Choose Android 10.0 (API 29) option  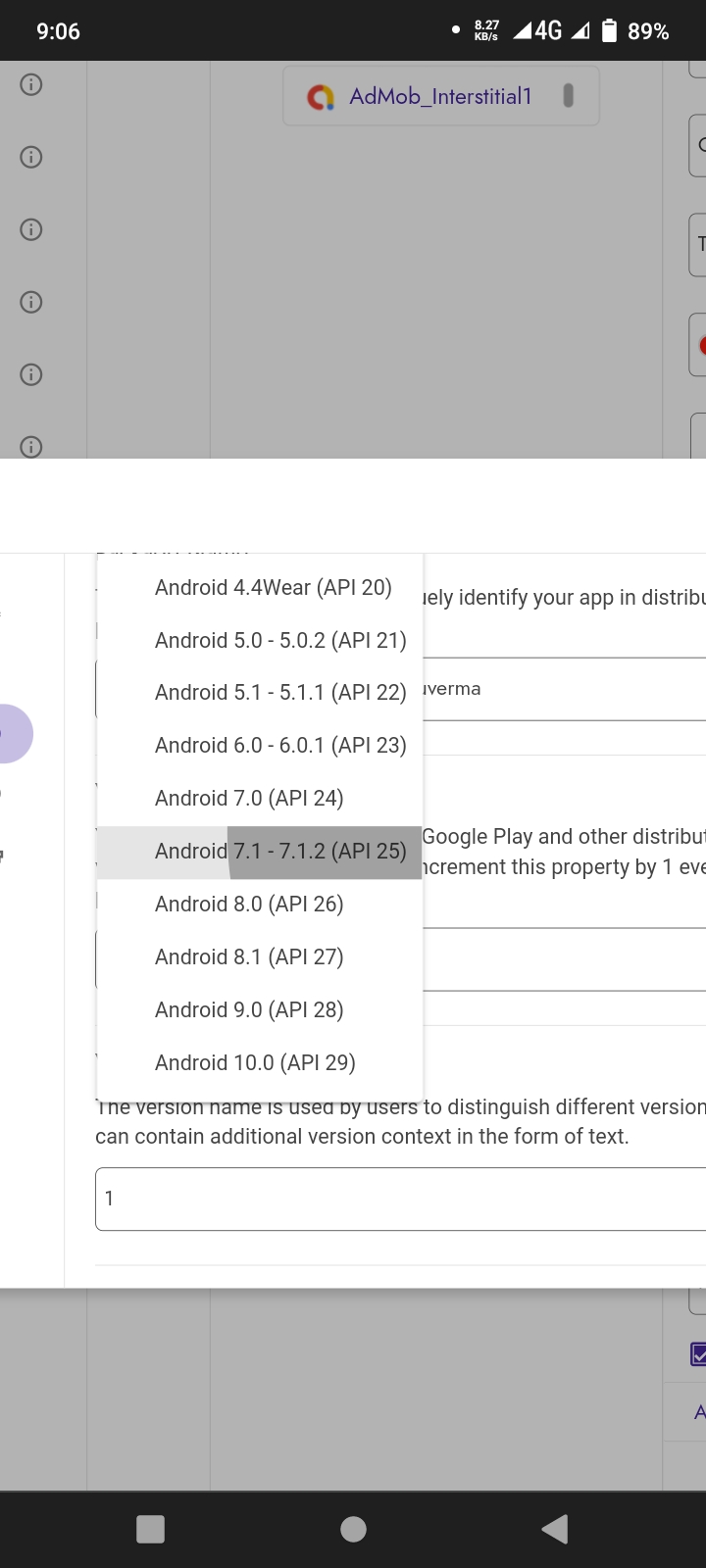point(255,1063)
